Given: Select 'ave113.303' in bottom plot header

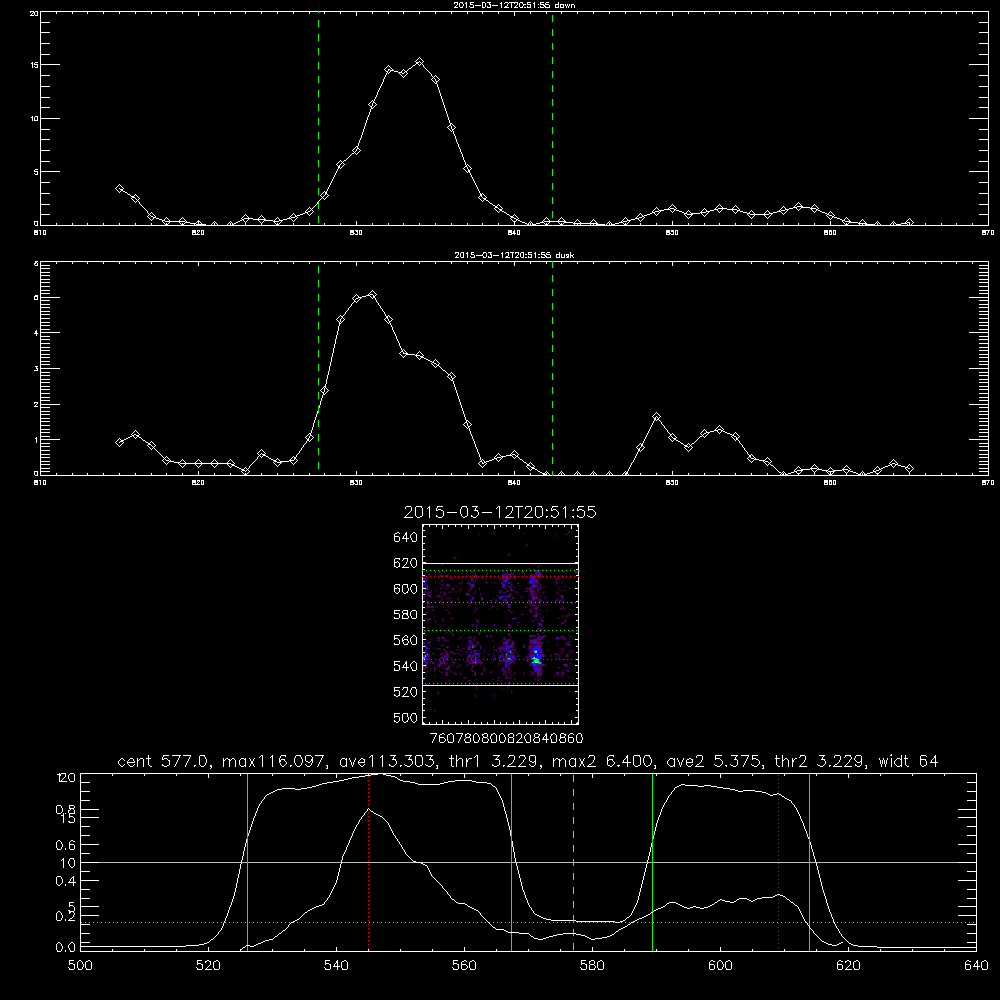Looking at the screenshot, I should click(388, 761).
